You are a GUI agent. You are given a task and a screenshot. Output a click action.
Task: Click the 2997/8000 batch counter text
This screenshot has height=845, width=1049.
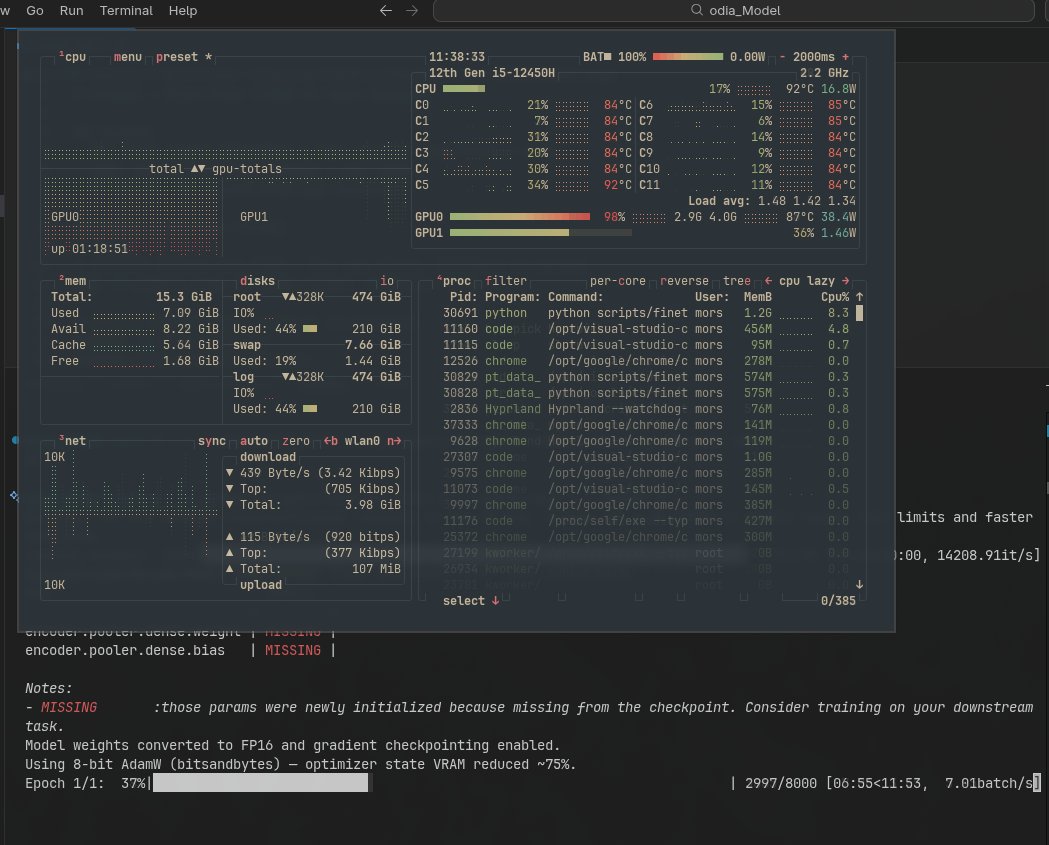point(781,783)
